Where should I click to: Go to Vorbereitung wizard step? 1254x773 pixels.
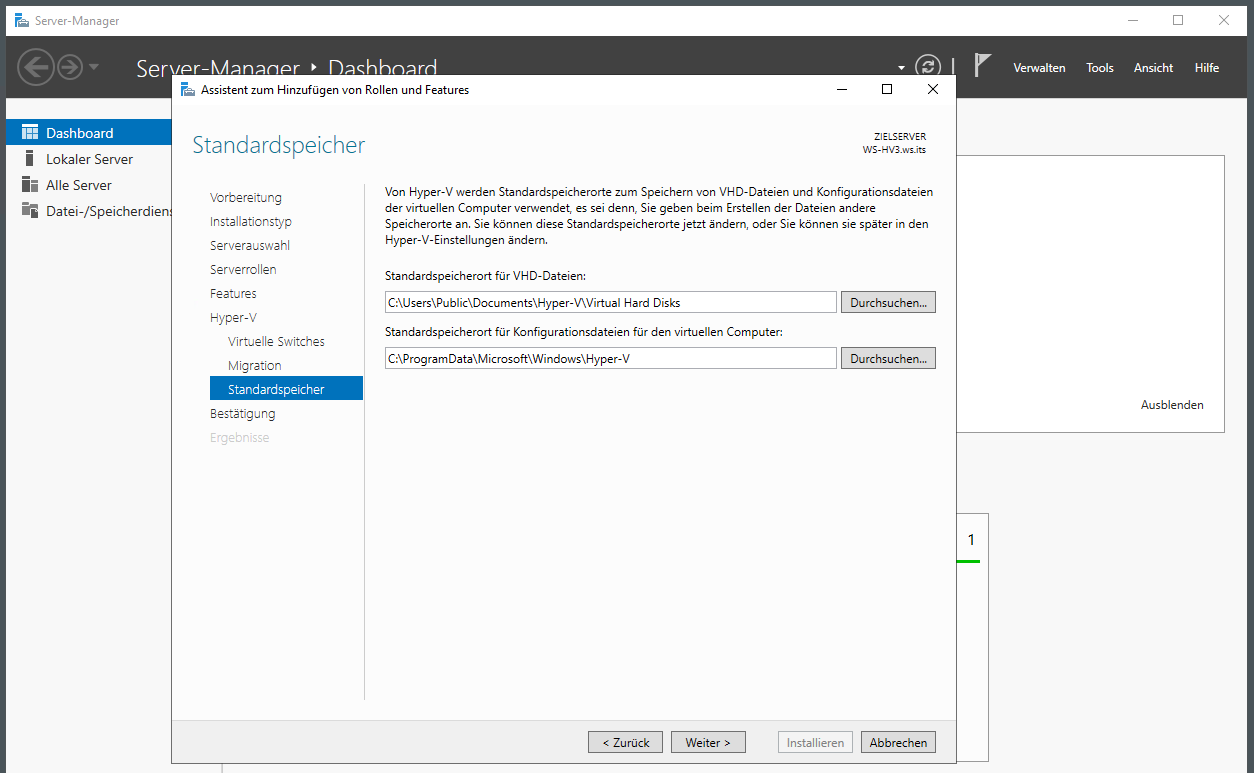(x=246, y=198)
